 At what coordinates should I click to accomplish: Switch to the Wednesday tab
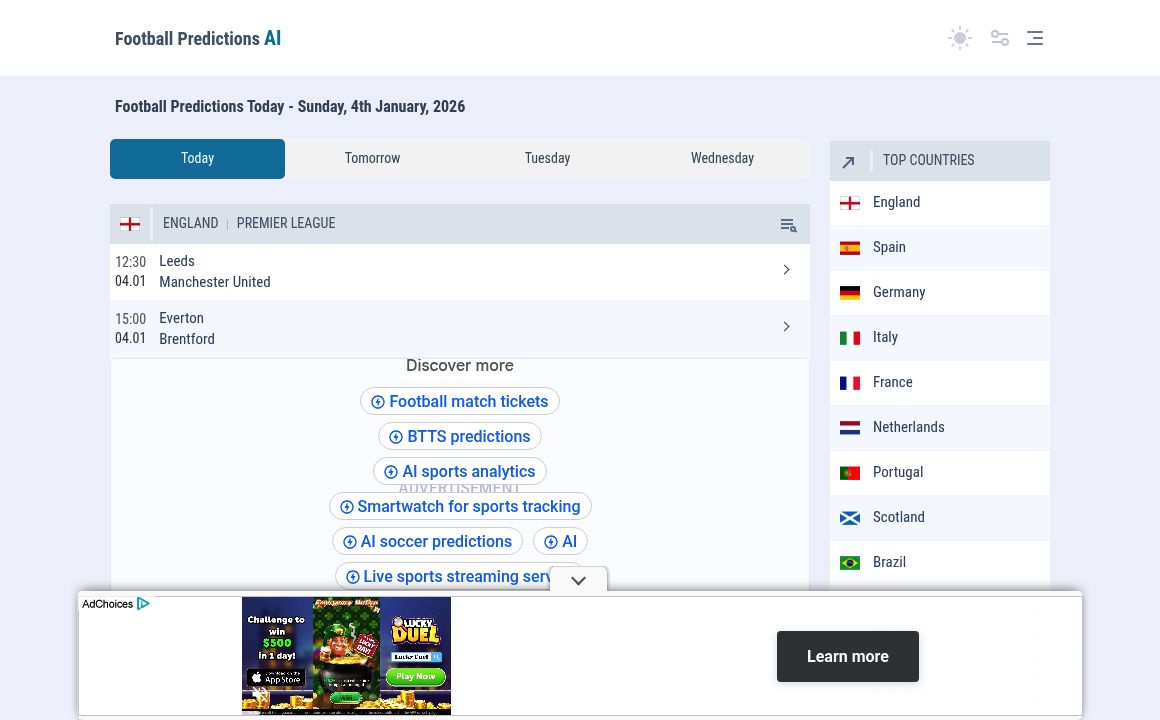tap(722, 159)
